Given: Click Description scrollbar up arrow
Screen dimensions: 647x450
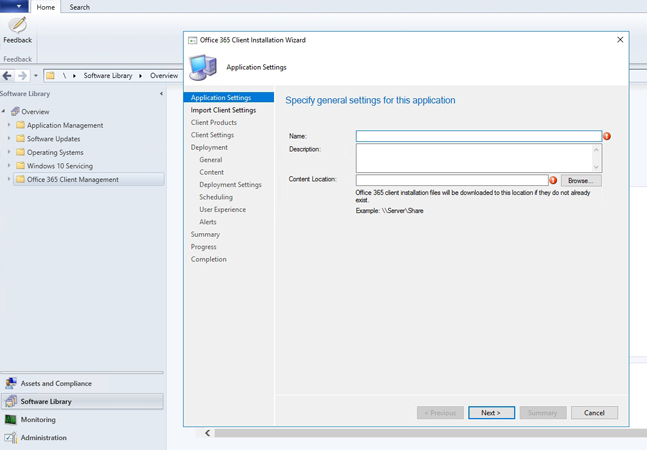Looking at the screenshot, I should click(597, 149).
